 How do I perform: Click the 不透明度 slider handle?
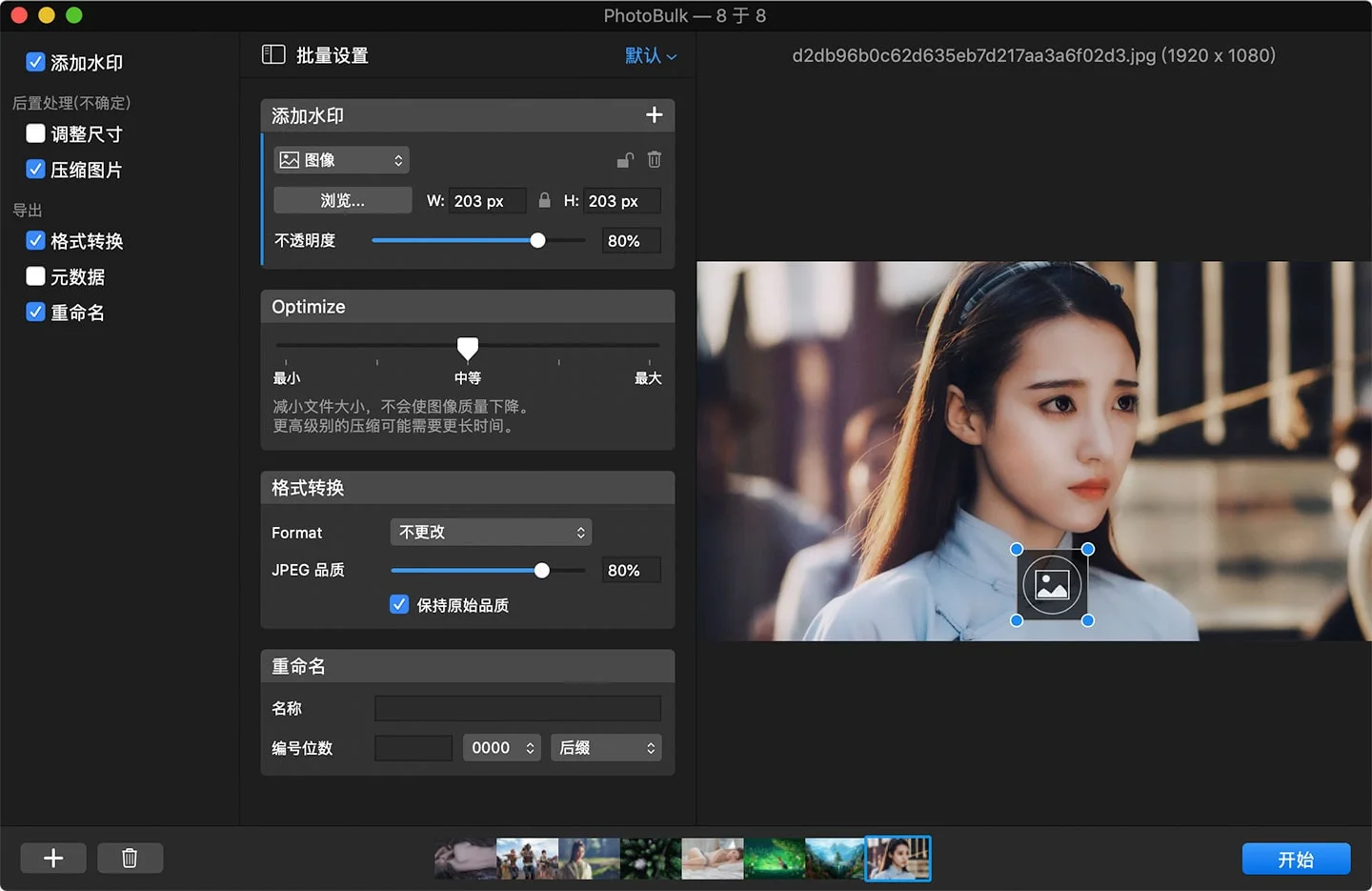click(x=537, y=240)
